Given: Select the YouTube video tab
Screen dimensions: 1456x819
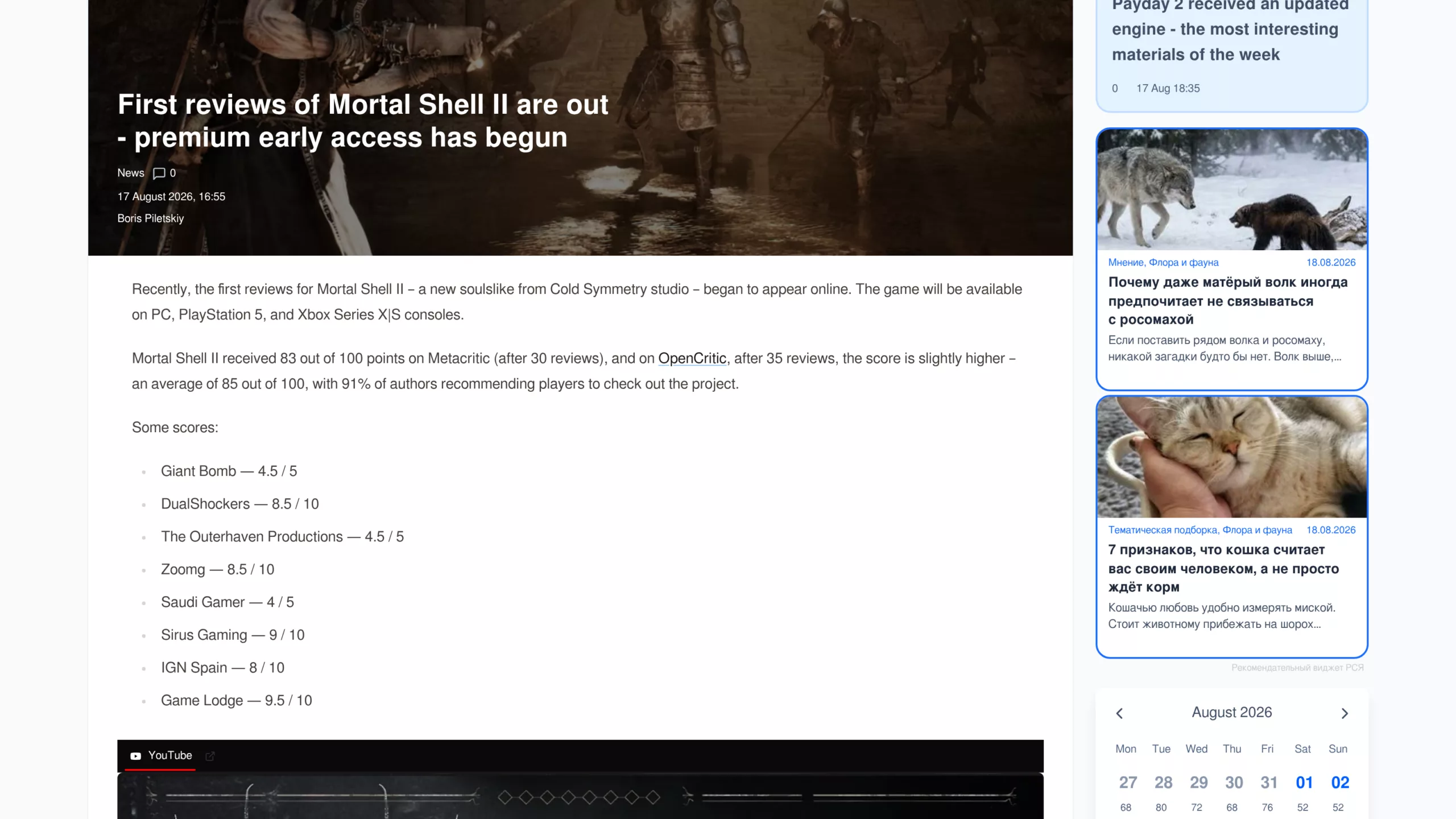Looking at the screenshot, I should [x=160, y=755].
